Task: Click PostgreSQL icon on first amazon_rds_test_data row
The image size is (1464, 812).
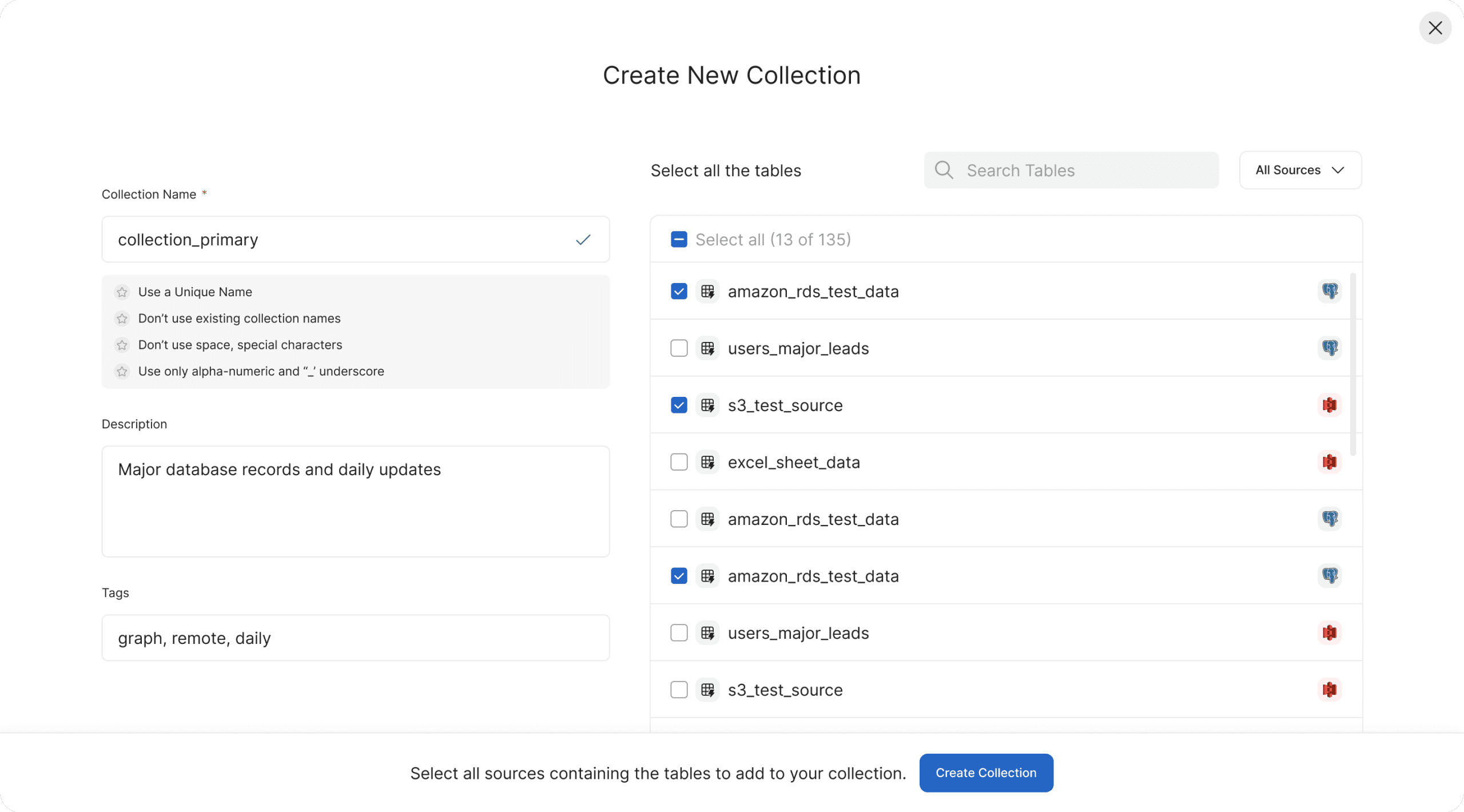Action: (1330, 291)
